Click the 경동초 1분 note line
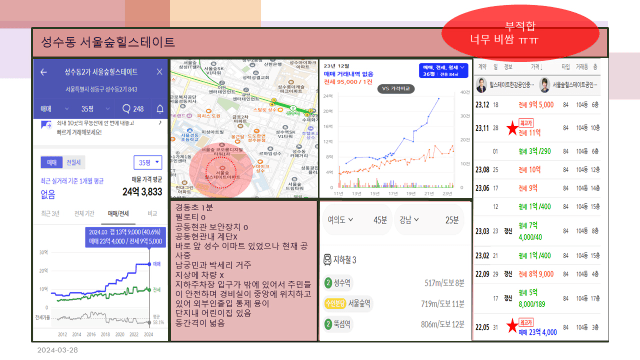 pyautogui.click(x=194, y=207)
